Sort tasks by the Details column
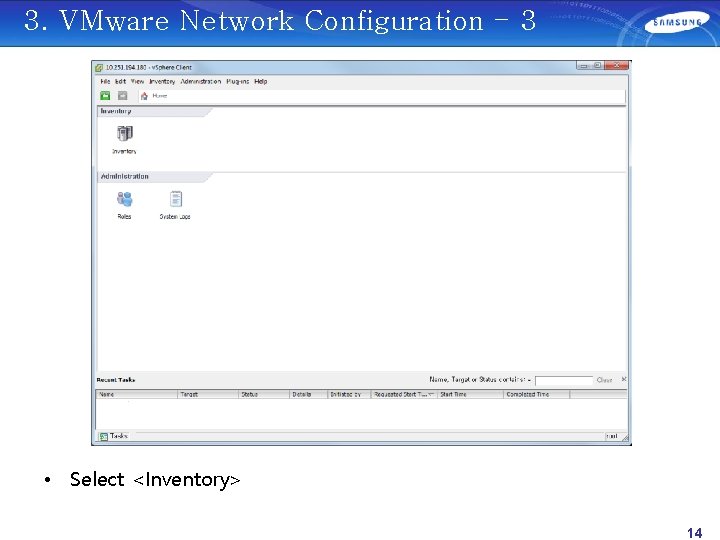The width and height of the screenshot is (720, 540). 309,394
